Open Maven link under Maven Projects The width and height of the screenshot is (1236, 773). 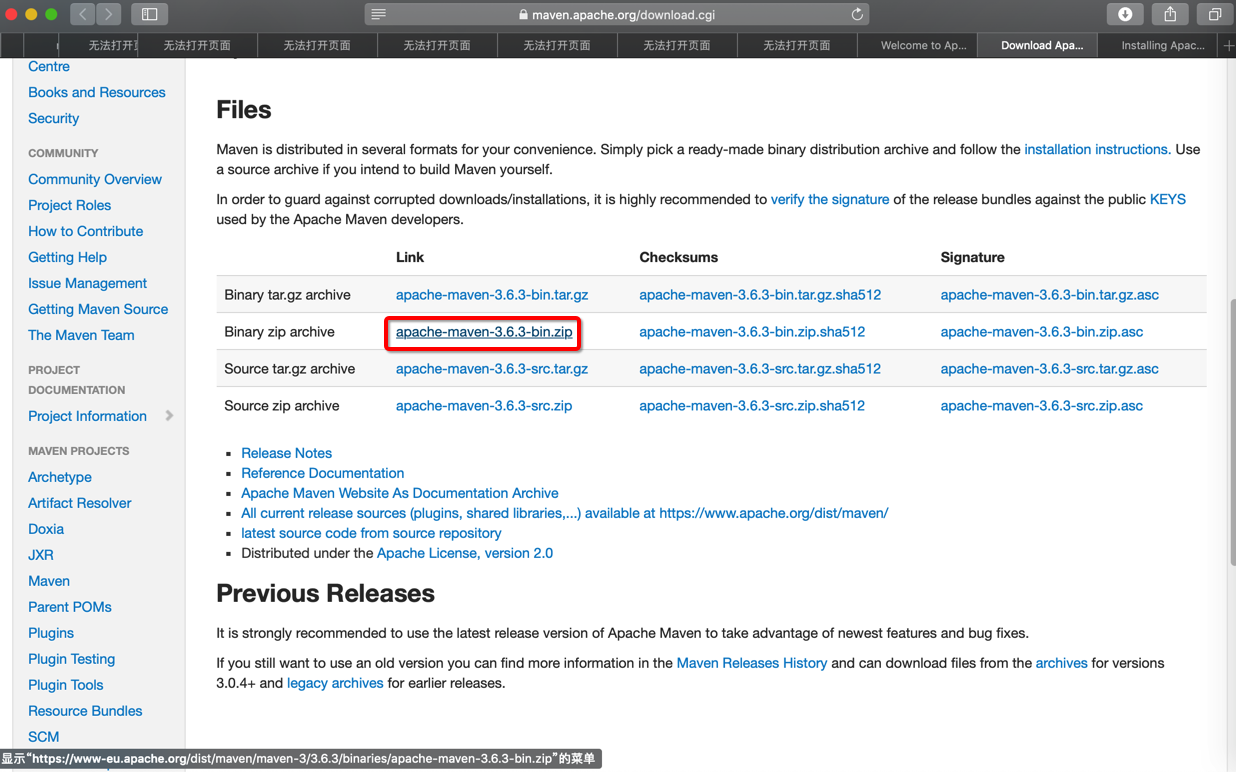click(x=49, y=581)
